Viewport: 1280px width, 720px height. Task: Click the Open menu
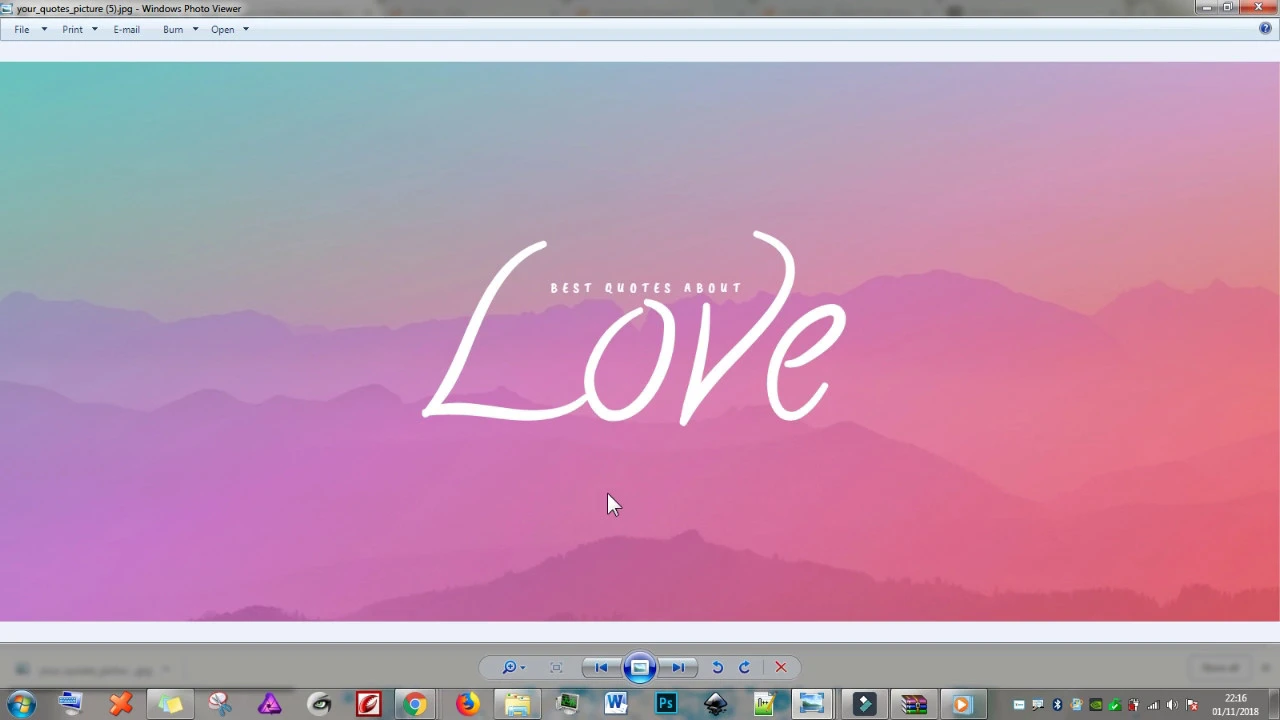click(x=222, y=29)
